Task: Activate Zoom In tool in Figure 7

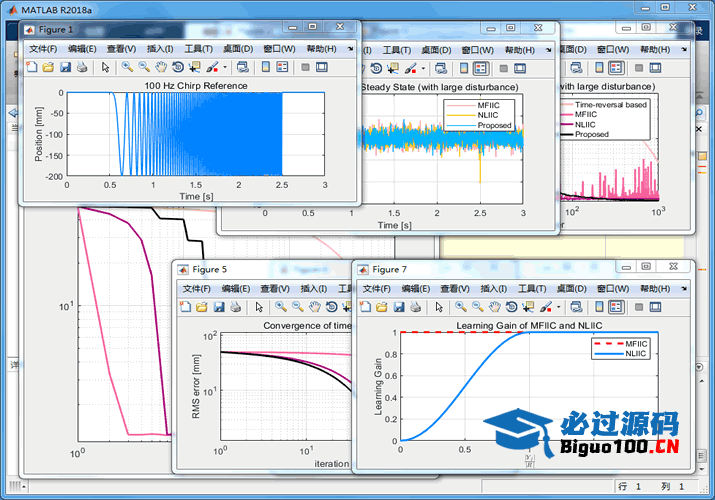Action: [x=461, y=307]
